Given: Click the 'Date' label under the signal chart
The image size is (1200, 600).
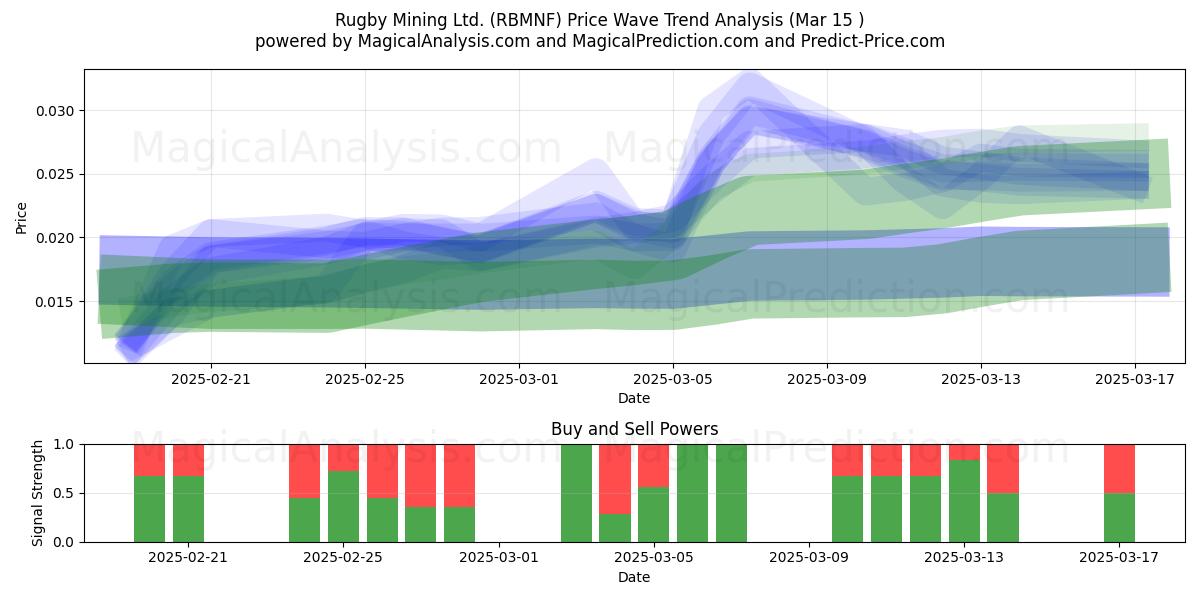Looking at the screenshot, I should point(634,577).
